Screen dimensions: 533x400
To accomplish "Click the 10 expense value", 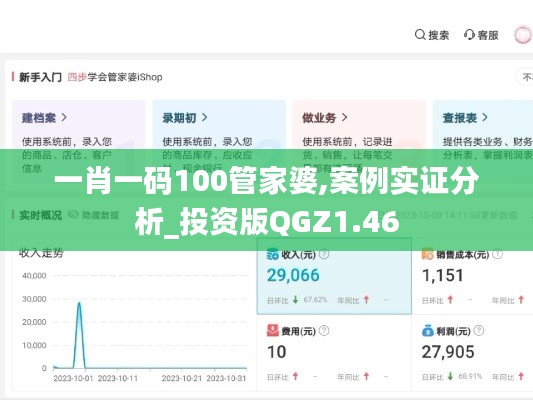I will (x=276, y=352).
